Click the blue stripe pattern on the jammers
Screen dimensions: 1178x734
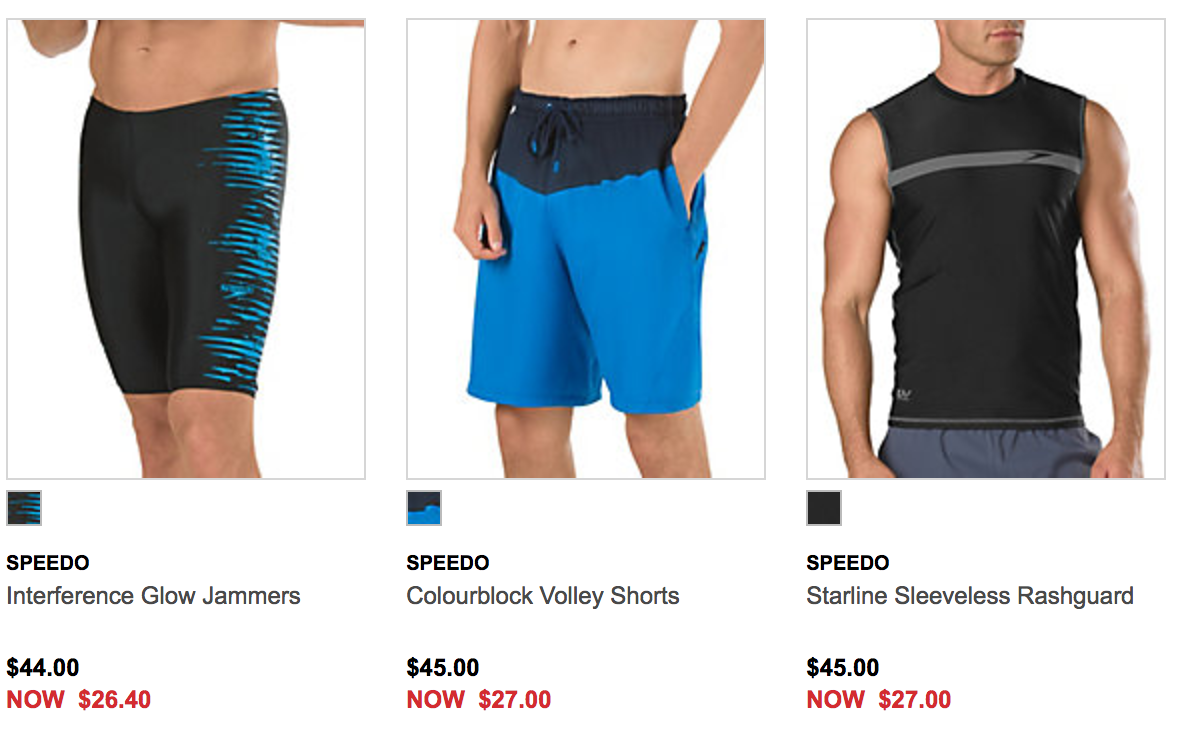[244, 240]
